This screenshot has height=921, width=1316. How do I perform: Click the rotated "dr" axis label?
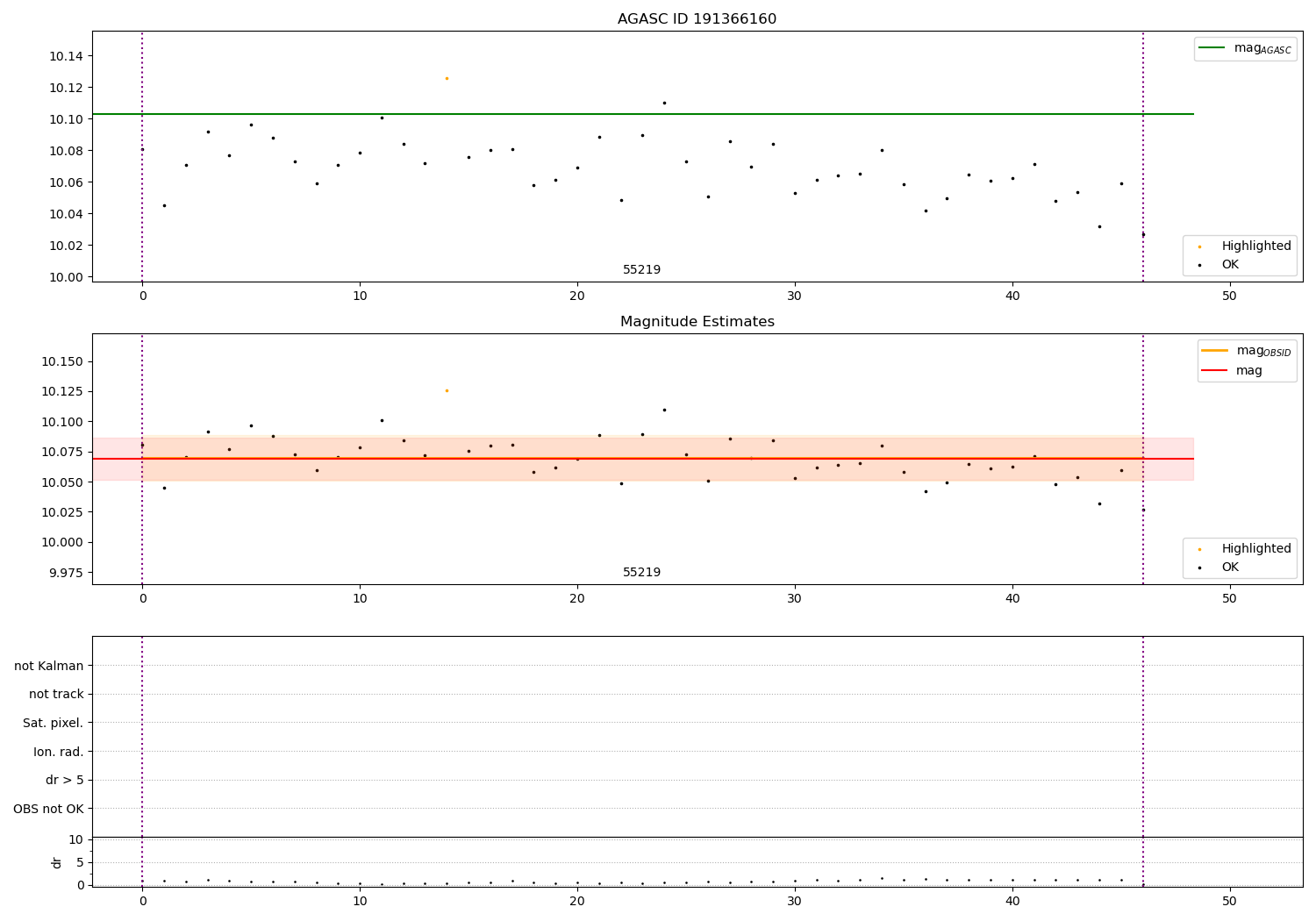(x=57, y=862)
